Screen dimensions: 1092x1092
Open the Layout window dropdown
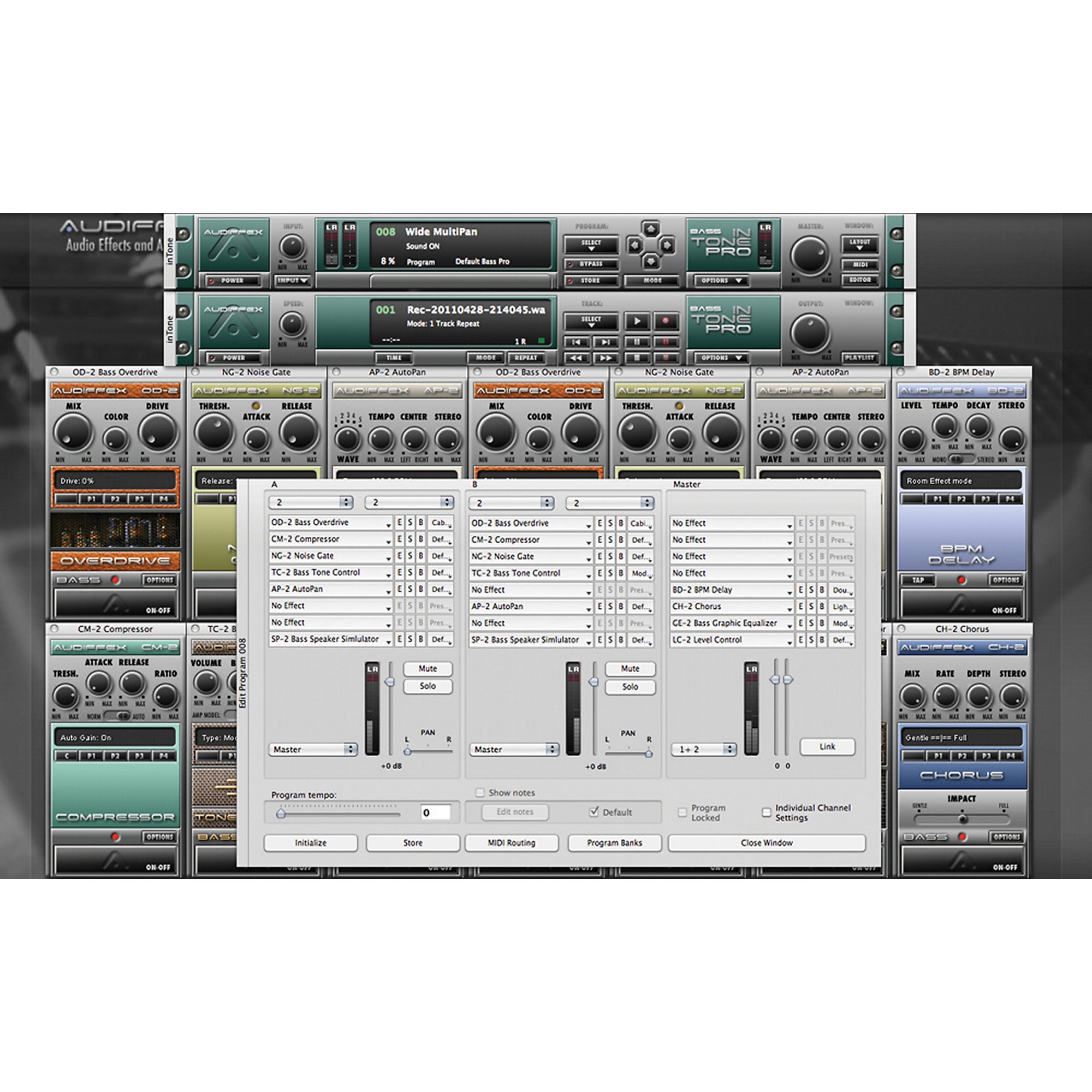(860, 244)
